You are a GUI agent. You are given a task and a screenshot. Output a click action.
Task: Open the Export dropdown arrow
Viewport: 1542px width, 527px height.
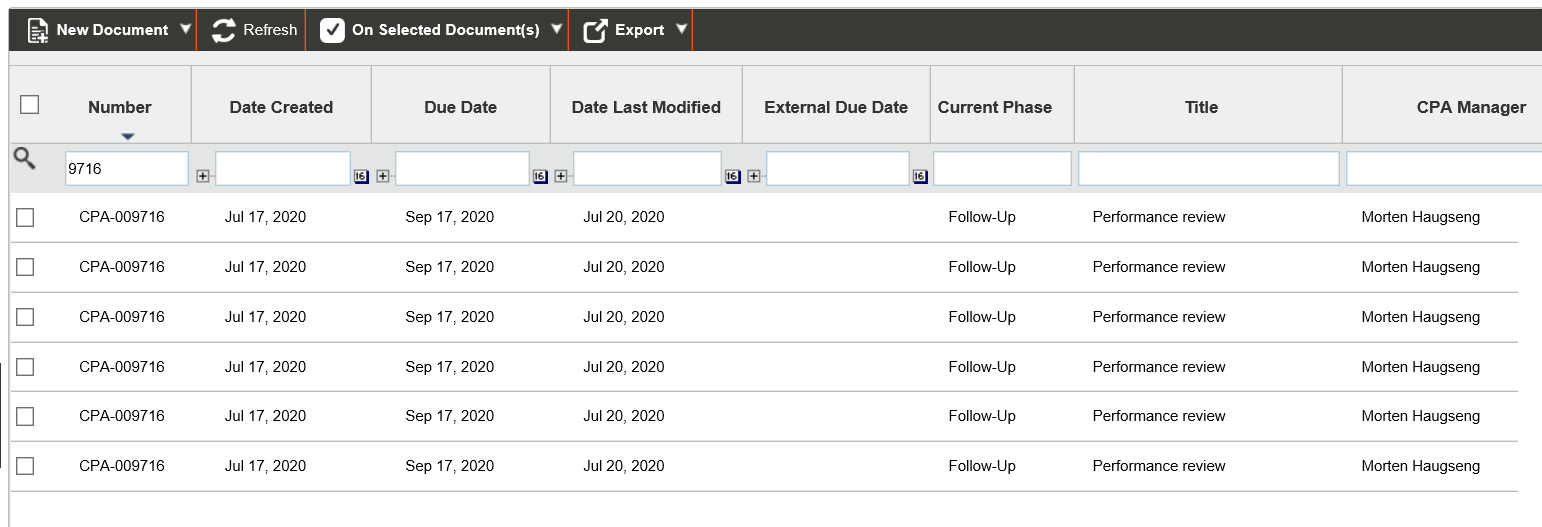point(681,29)
